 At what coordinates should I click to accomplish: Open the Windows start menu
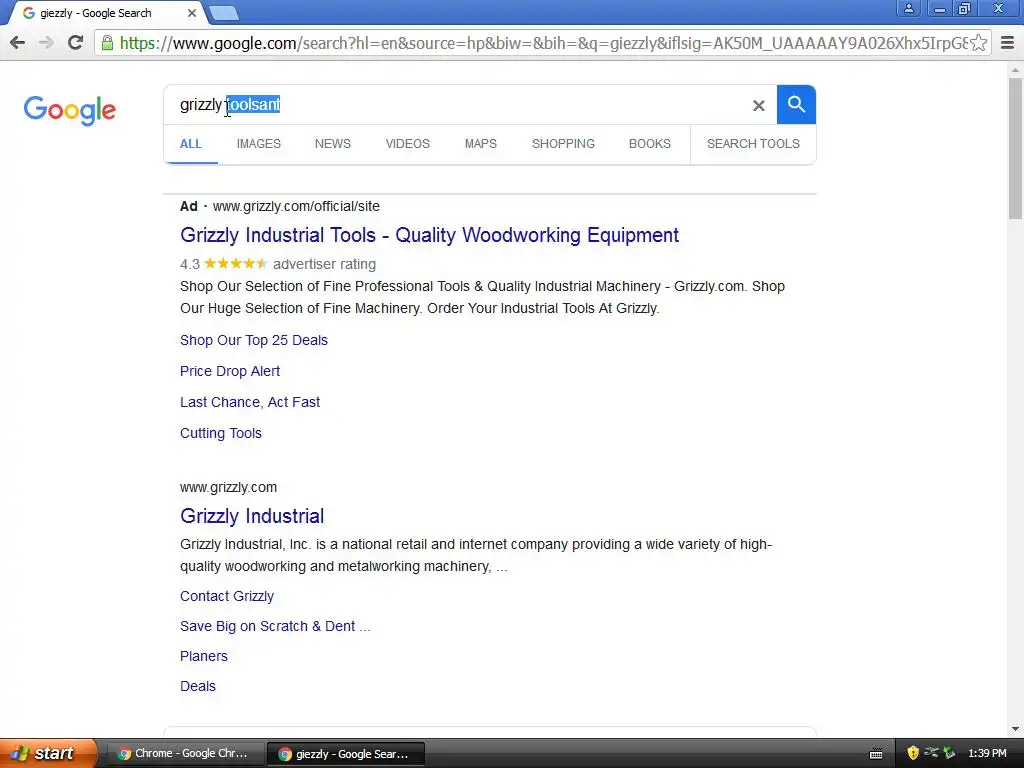tap(48, 753)
